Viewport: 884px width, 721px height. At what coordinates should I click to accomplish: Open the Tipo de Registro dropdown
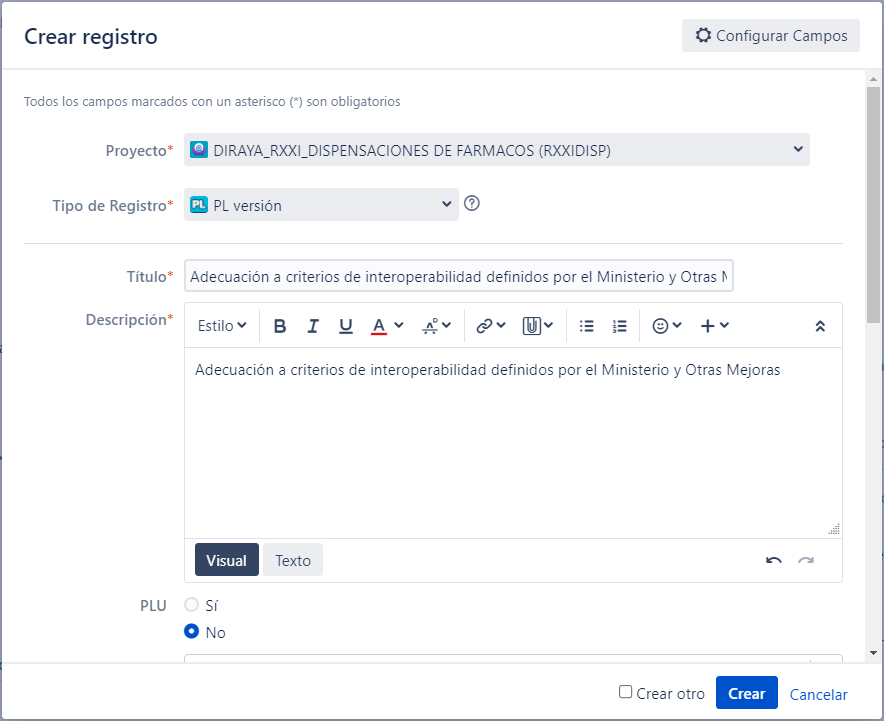(x=321, y=205)
